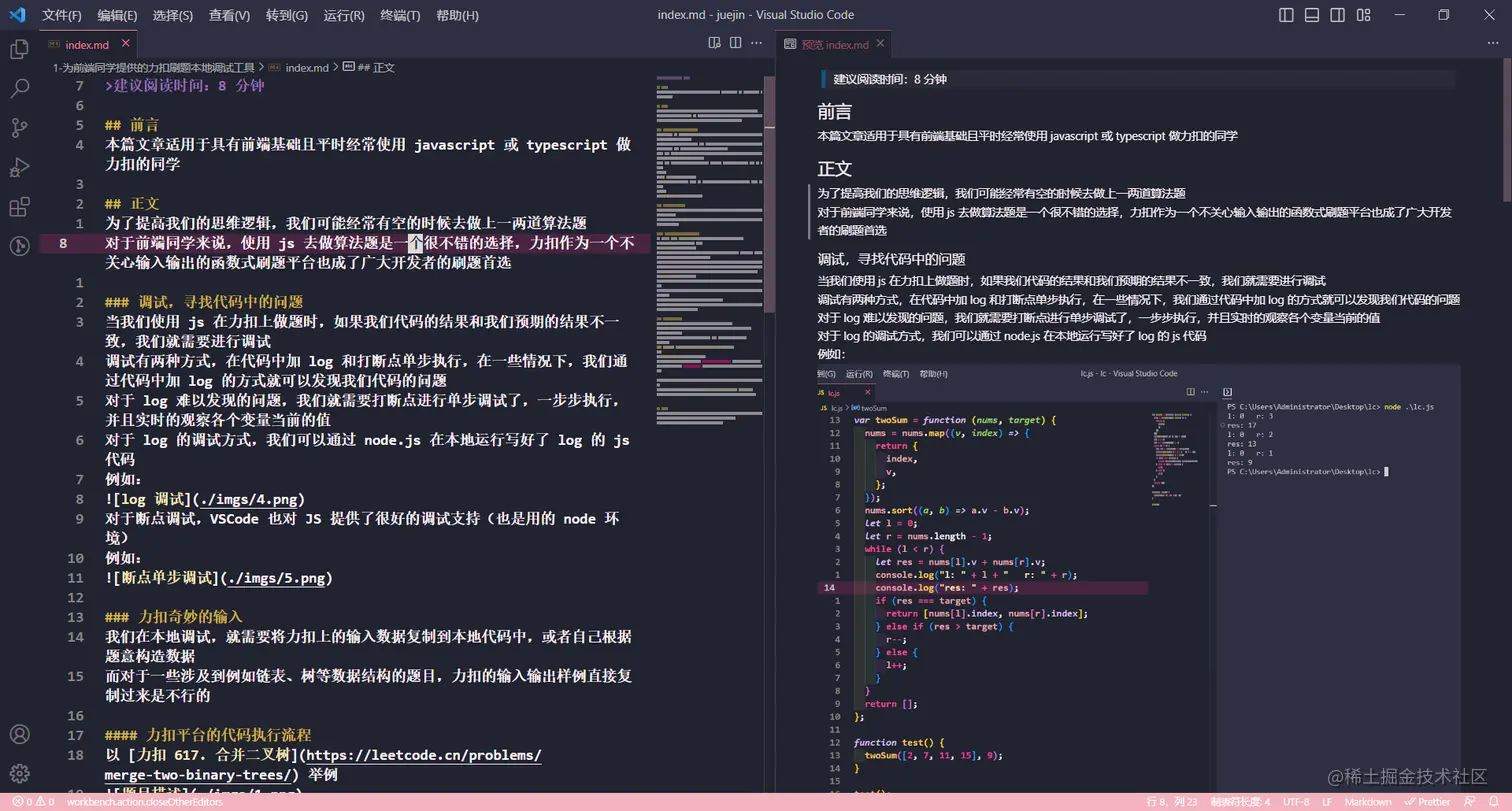Toggle the panel visibility layout control

pos(1311,15)
